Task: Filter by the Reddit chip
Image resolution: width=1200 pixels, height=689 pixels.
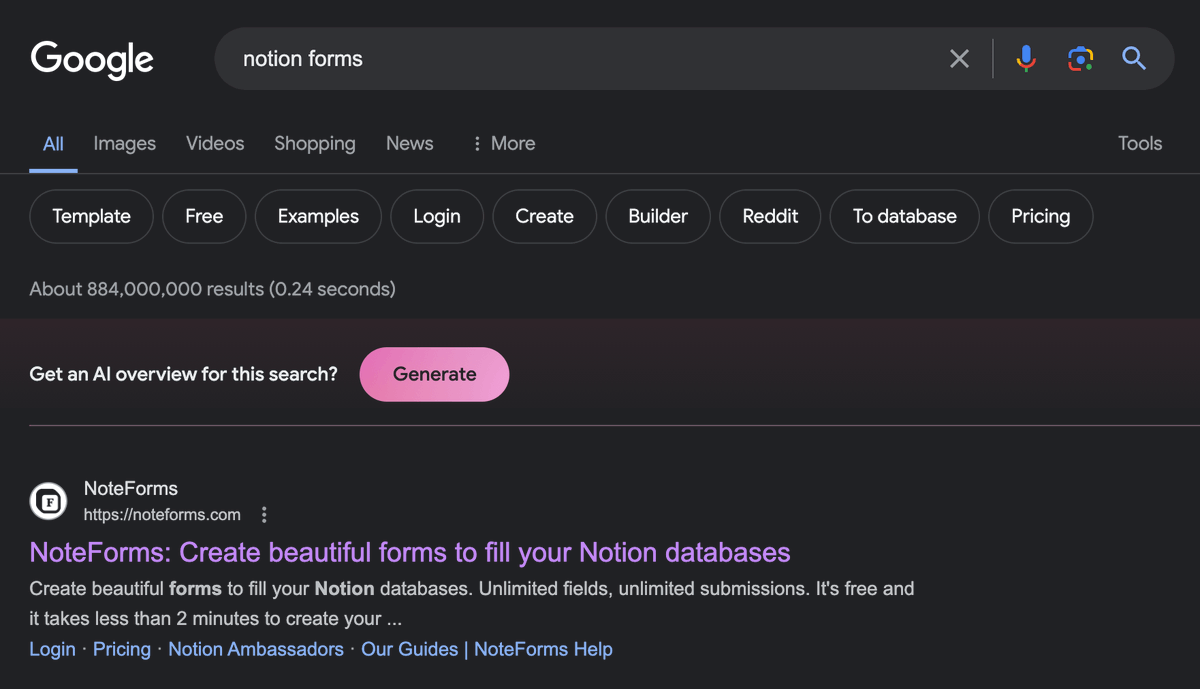Action: click(x=771, y=216)
